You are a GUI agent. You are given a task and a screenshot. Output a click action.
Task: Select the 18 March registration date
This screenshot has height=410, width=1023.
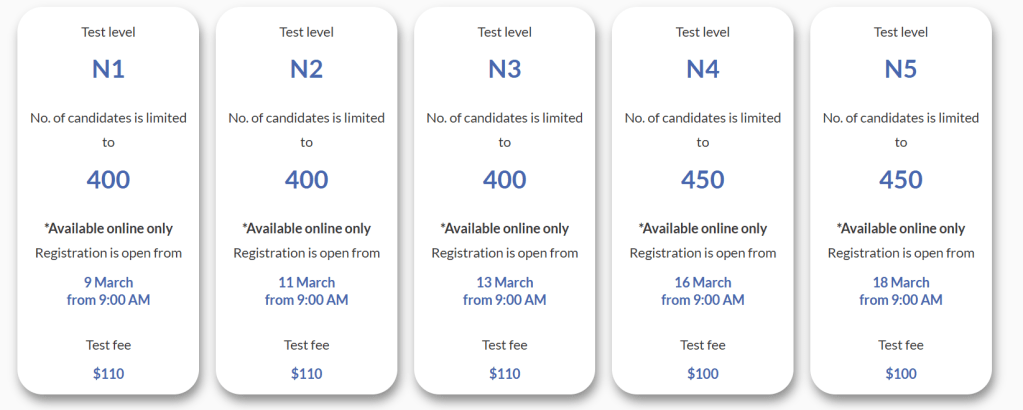click(901, 282)
